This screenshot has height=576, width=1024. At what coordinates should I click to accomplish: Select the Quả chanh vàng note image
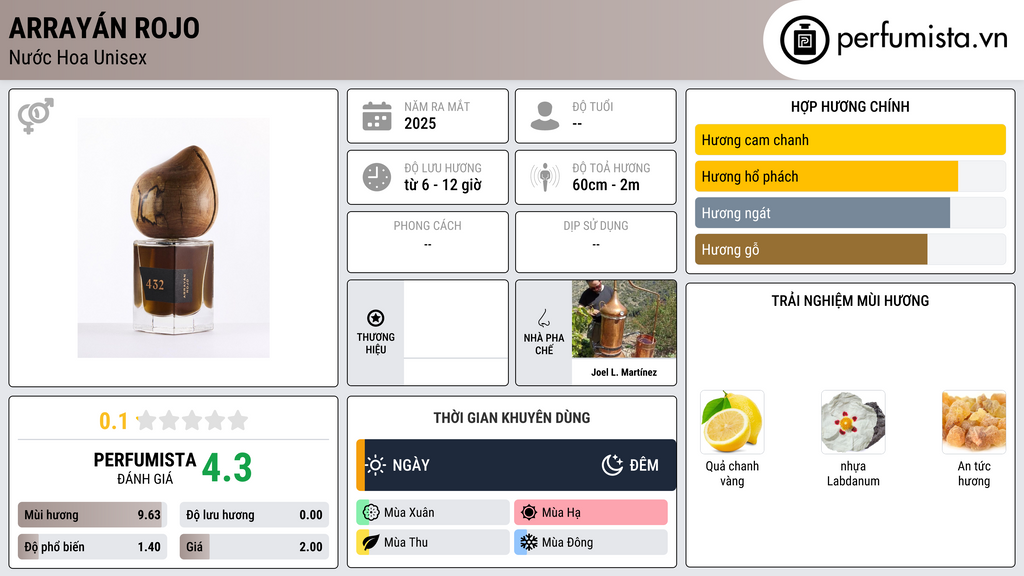[x=732, y=422]
